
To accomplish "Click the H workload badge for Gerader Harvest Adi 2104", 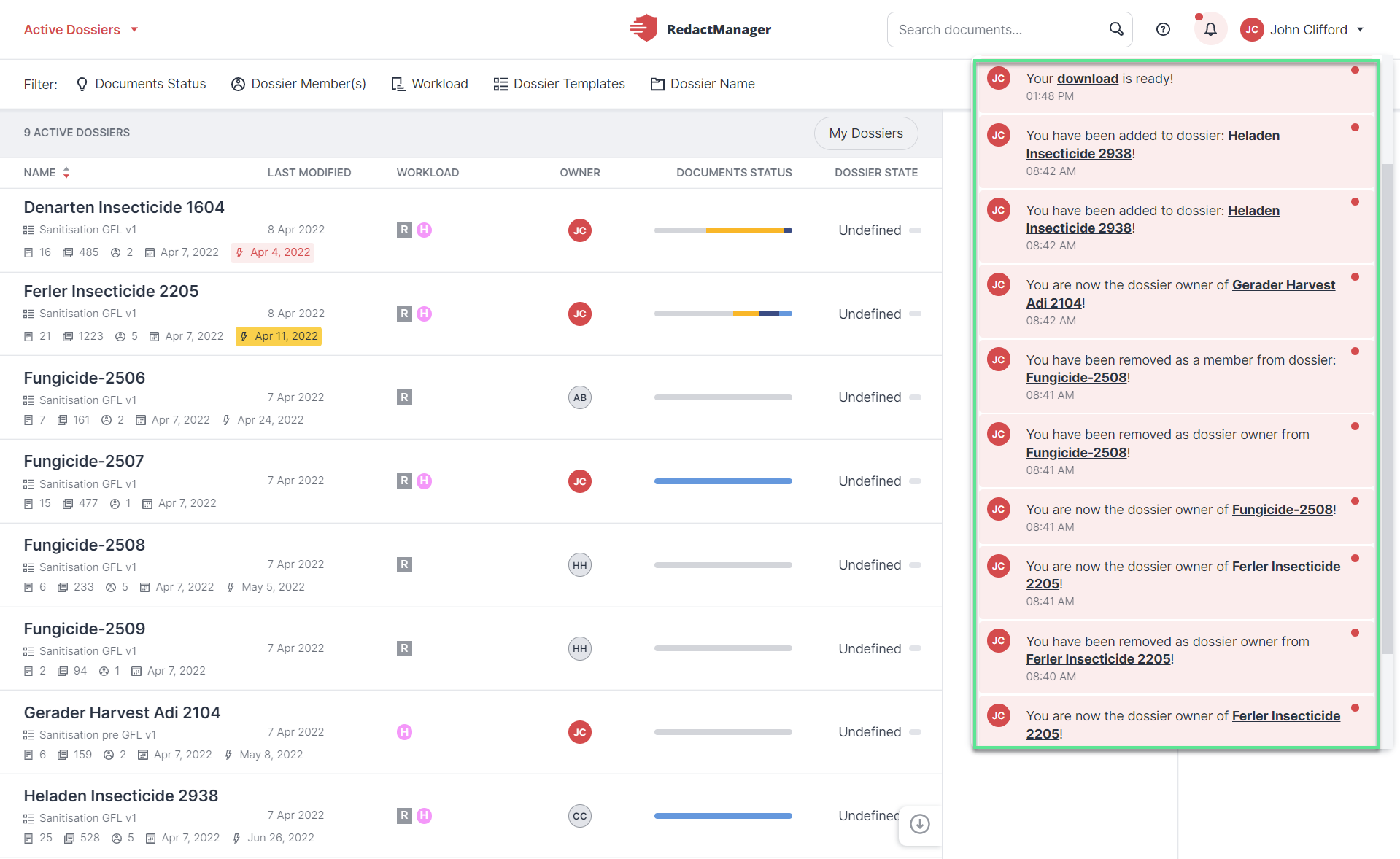I will click(404, 732).
